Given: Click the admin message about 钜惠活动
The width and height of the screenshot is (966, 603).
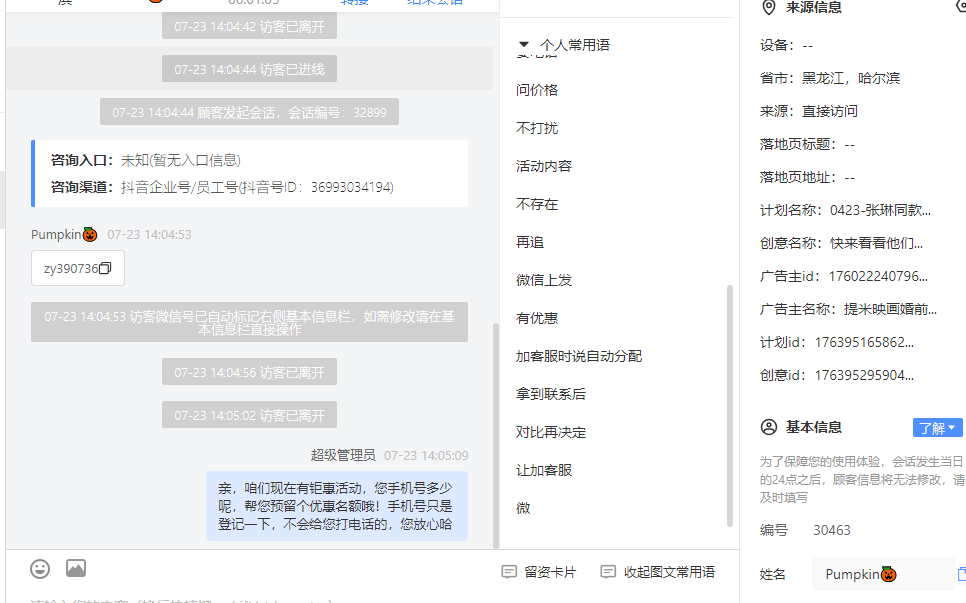Looking at the screenshot, I should (336, 506).
